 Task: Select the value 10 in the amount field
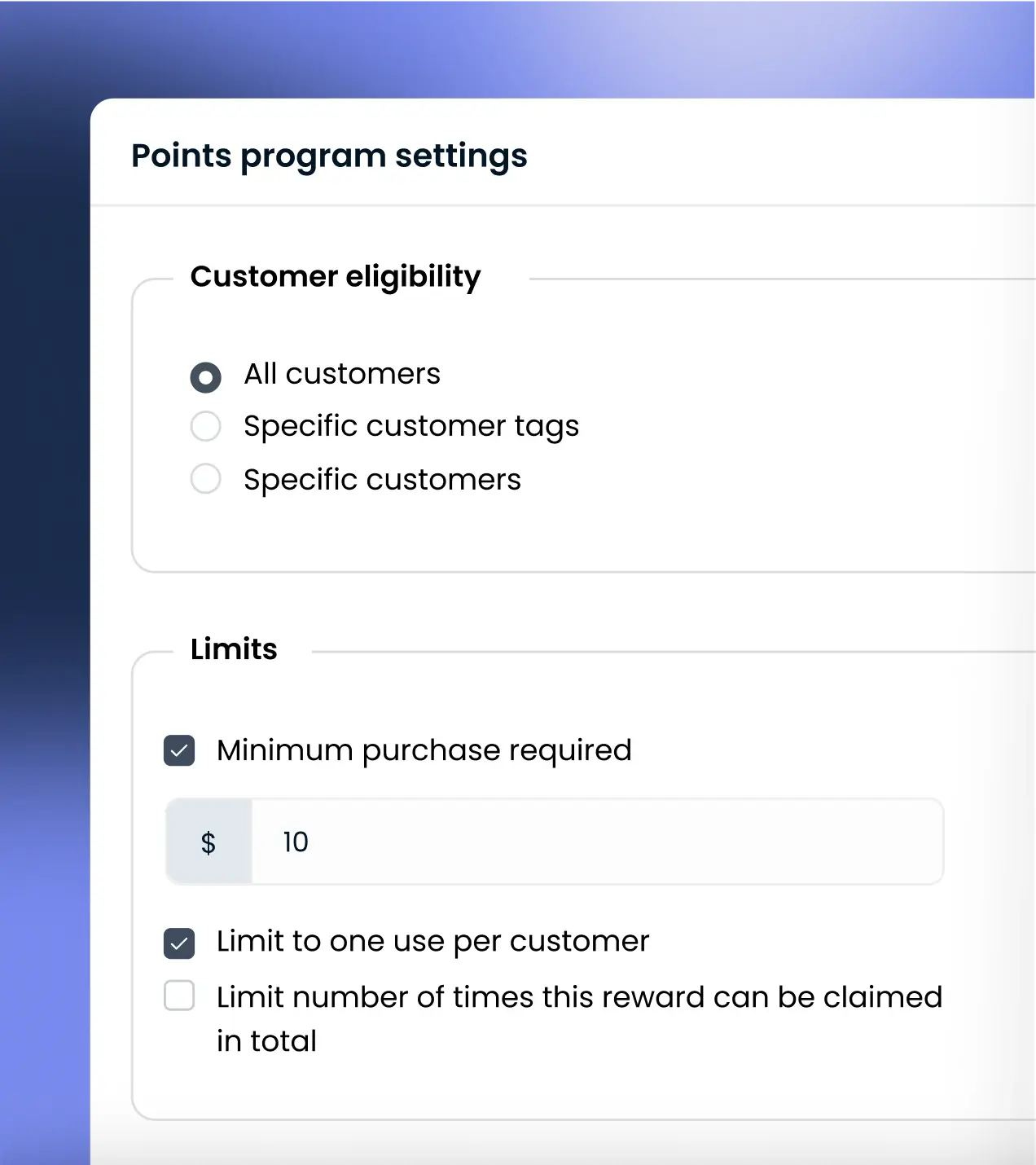[294, 842]
